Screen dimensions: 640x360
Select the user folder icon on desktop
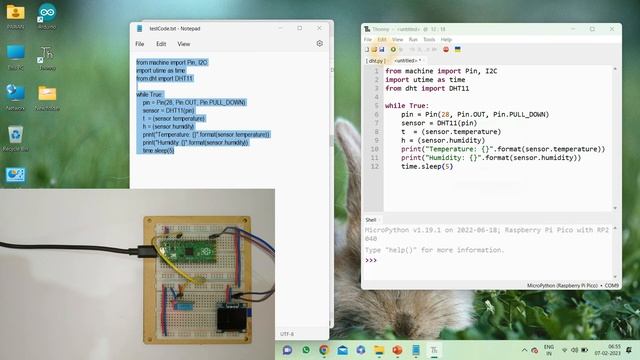point(16,16)
